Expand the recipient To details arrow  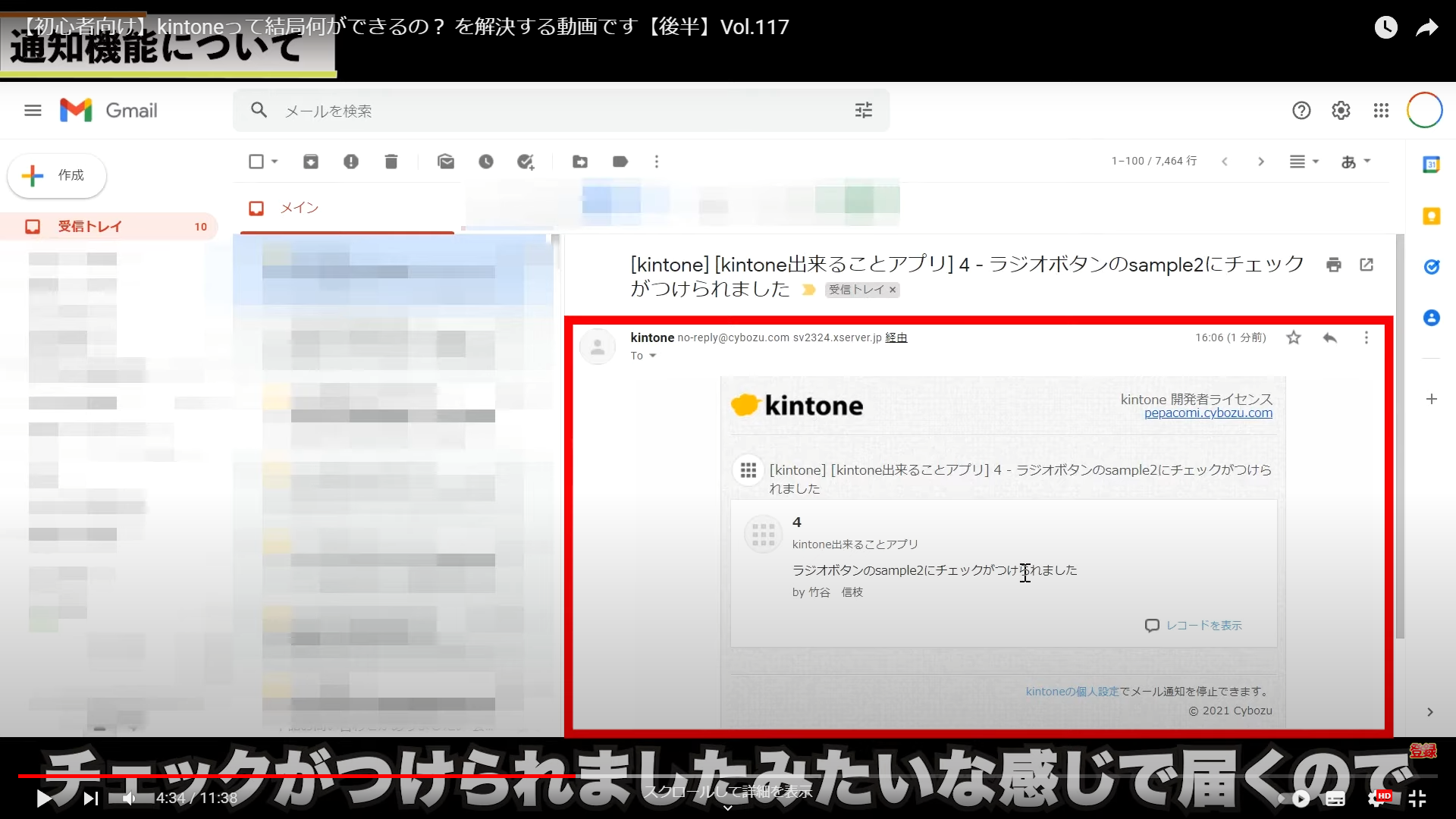pyautogui.click(x=652, y=356)
